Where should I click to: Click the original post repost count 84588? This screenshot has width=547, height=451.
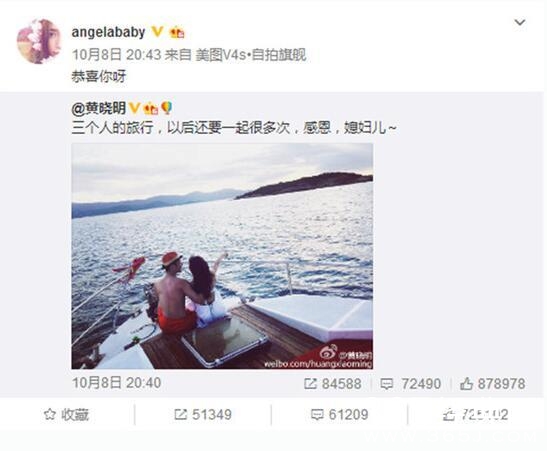click(x=332, y=384)
